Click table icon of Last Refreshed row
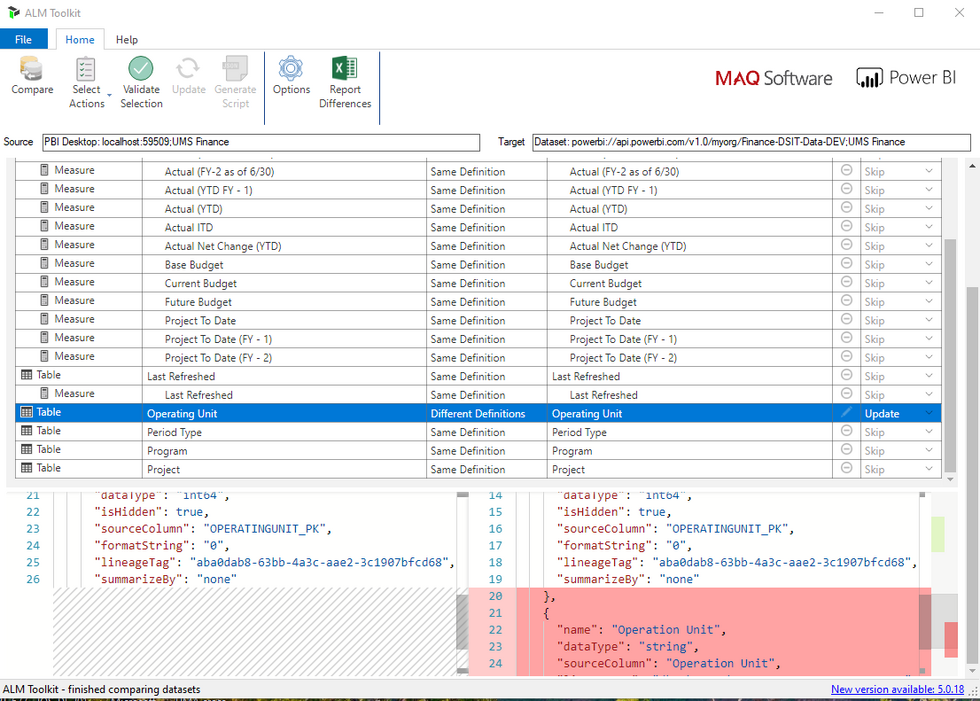Image resolution: width=980 pixels, height=701 pixels. (26, 375)
